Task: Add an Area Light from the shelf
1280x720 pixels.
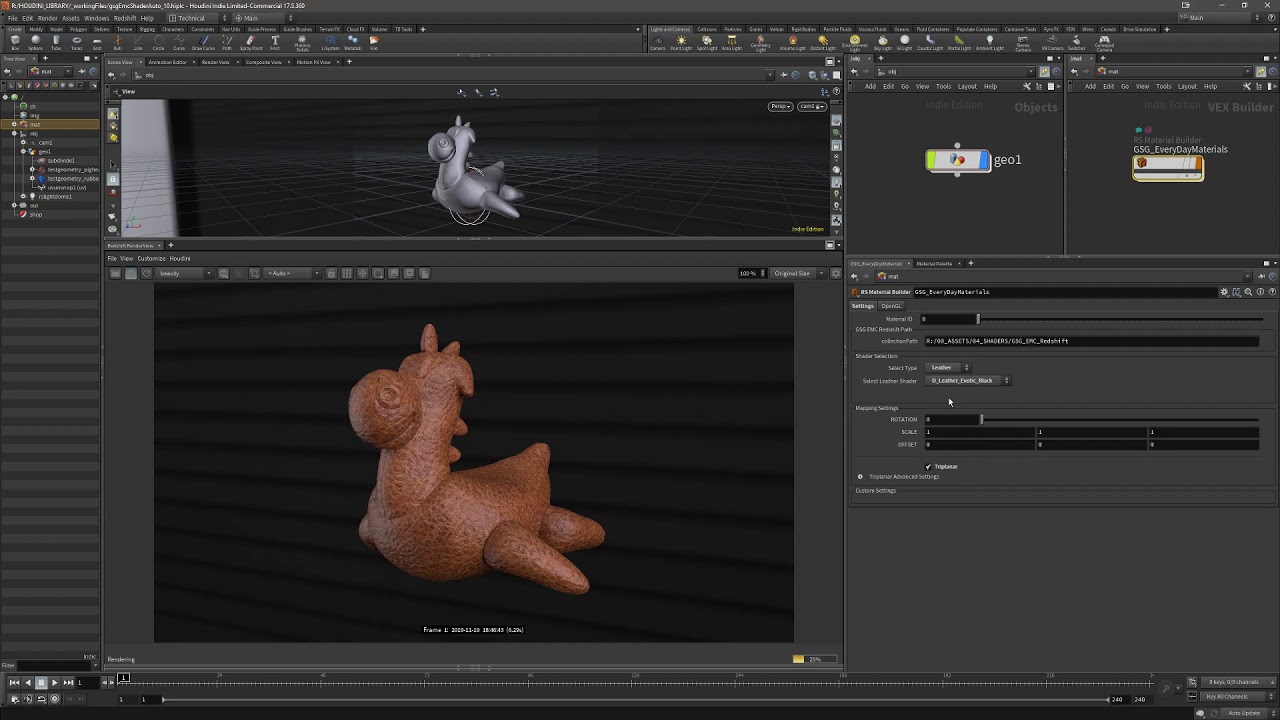Action: (732, 43)
